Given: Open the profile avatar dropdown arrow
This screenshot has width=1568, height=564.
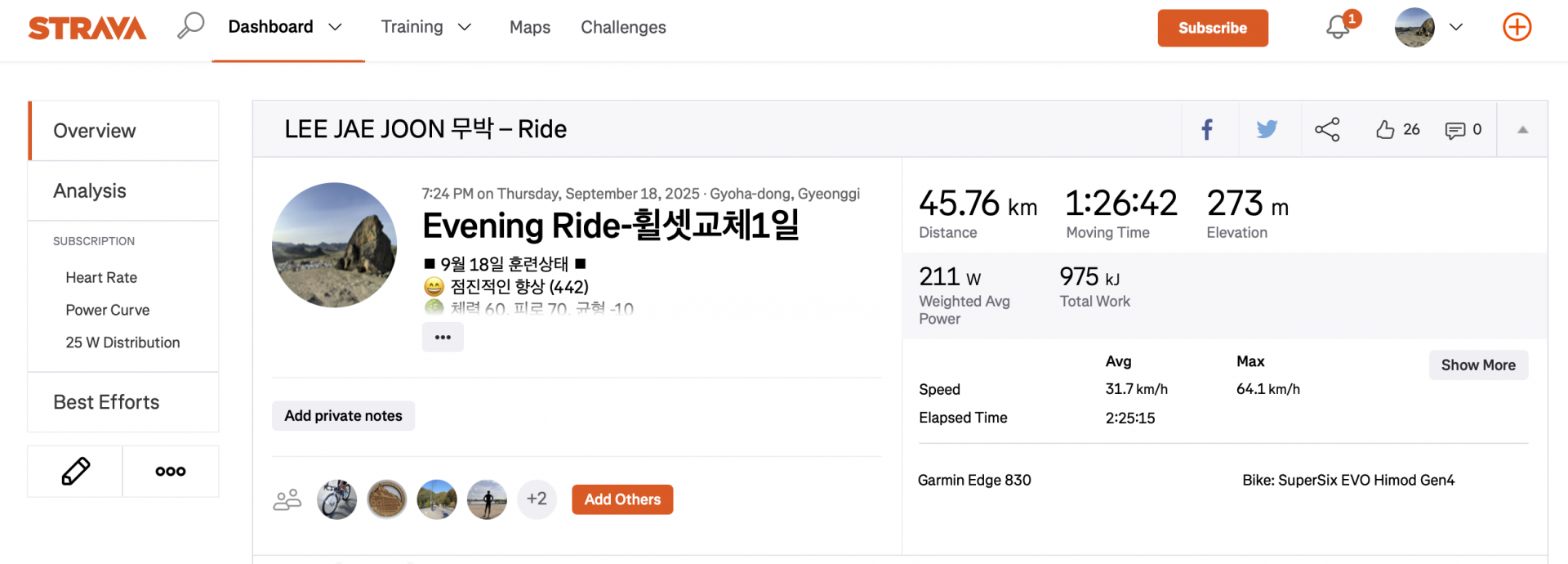Looking at the screenshot, I should [x=1455, y=27].
